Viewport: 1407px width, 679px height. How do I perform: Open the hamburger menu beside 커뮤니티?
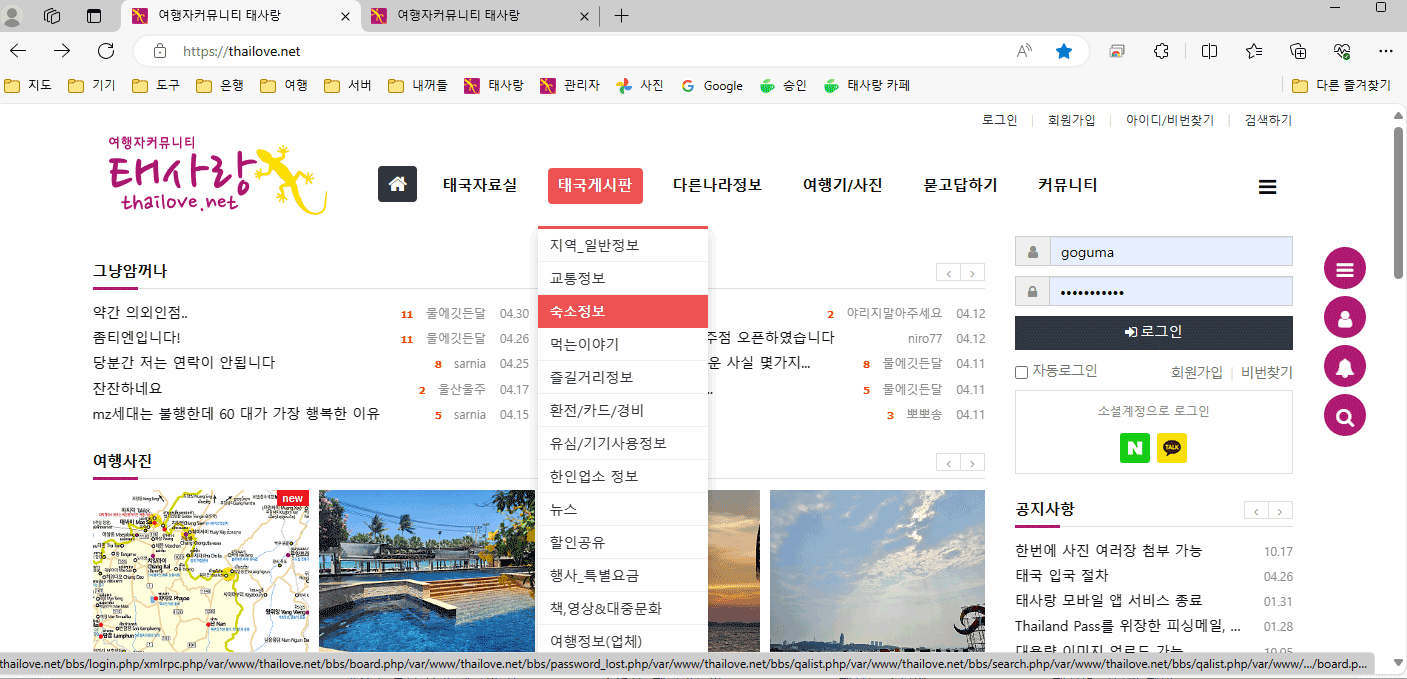[x=1267, y=186]
